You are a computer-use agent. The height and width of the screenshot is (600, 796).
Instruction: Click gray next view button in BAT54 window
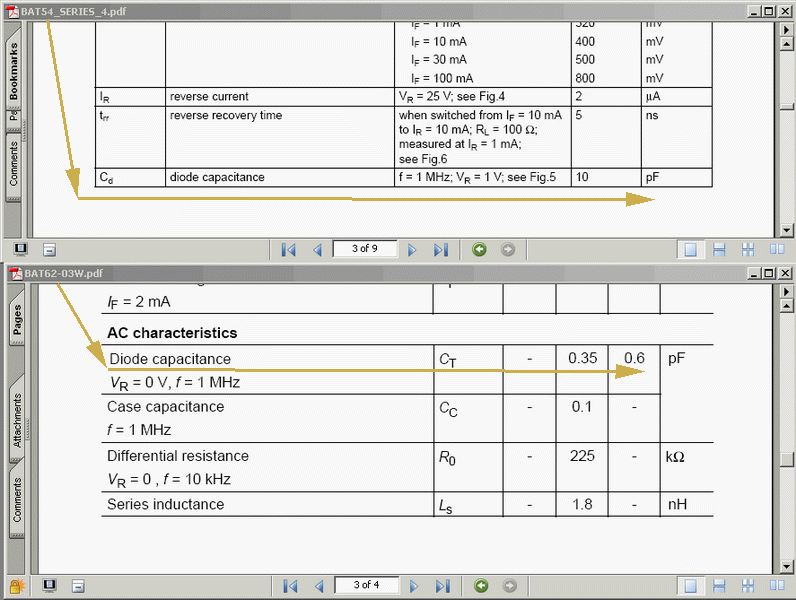508,249
